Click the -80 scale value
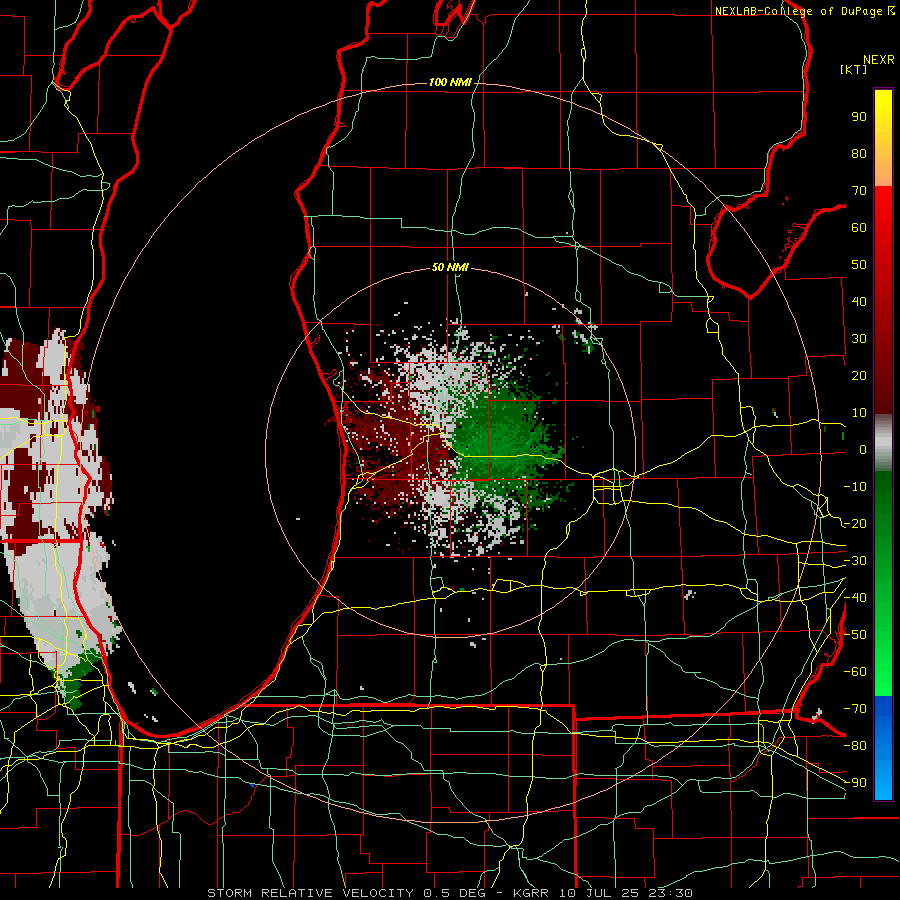Viewport: 900px width, 900px height. point(855,746)
